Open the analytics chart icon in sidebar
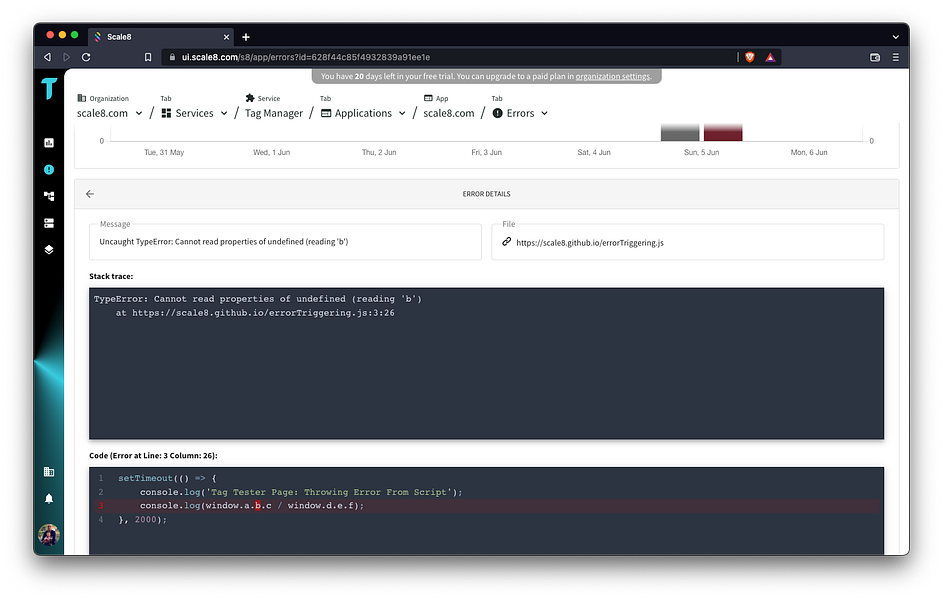The width and height of the screenshot is (943, 600). [49, 142]
